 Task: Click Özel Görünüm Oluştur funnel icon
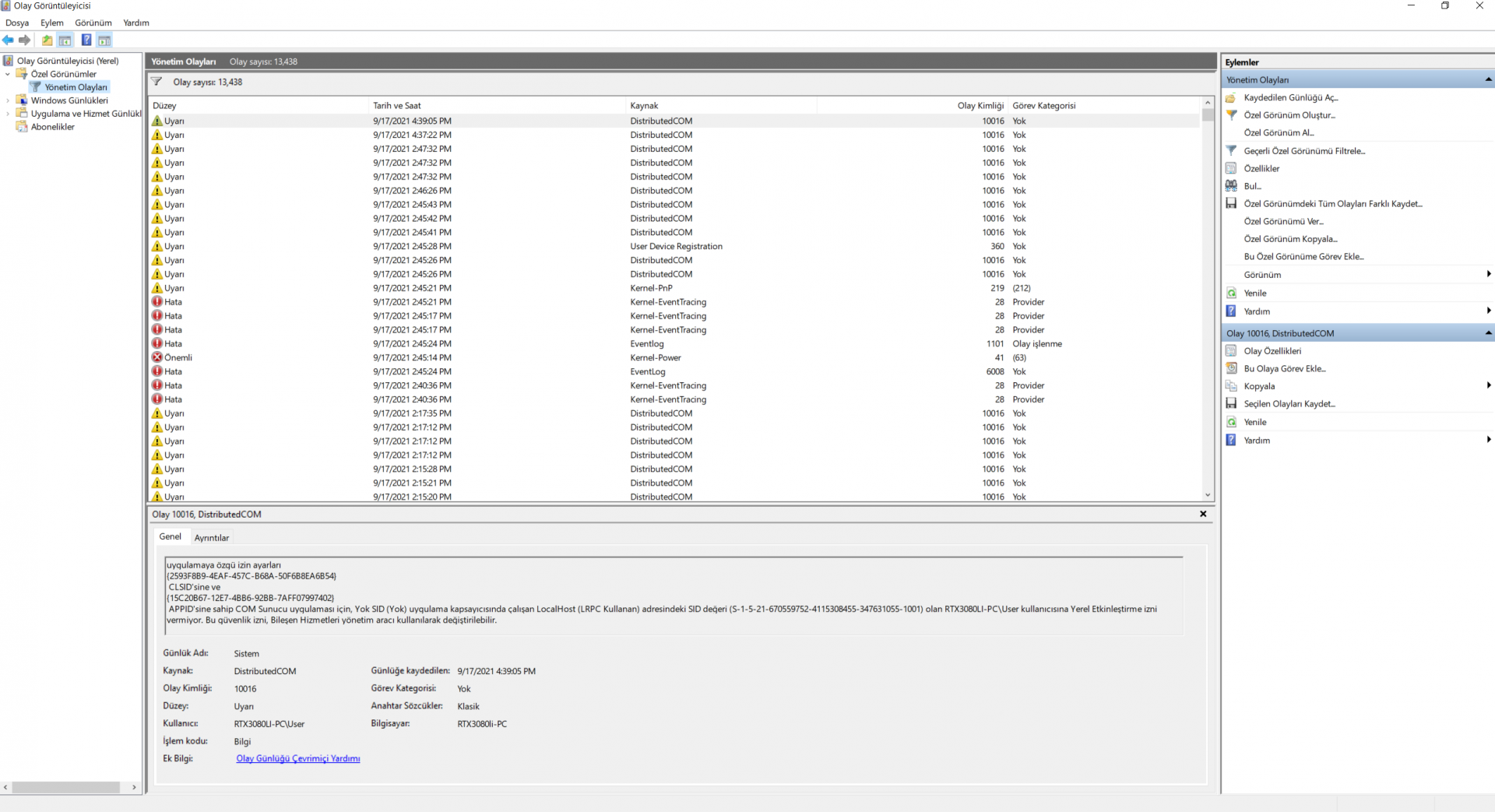[x=1231, y=115]
